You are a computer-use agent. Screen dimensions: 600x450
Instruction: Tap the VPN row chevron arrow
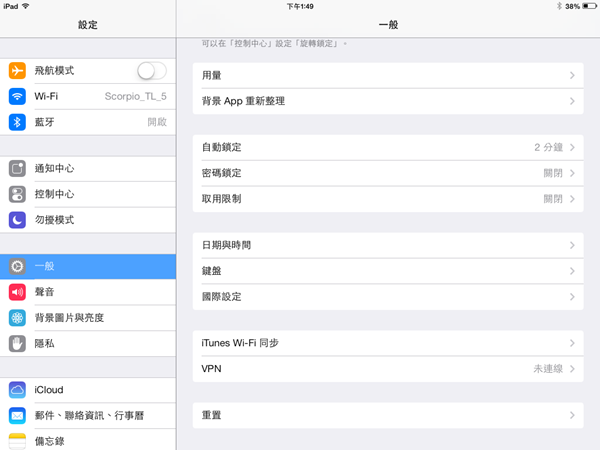tap(572, 369)
